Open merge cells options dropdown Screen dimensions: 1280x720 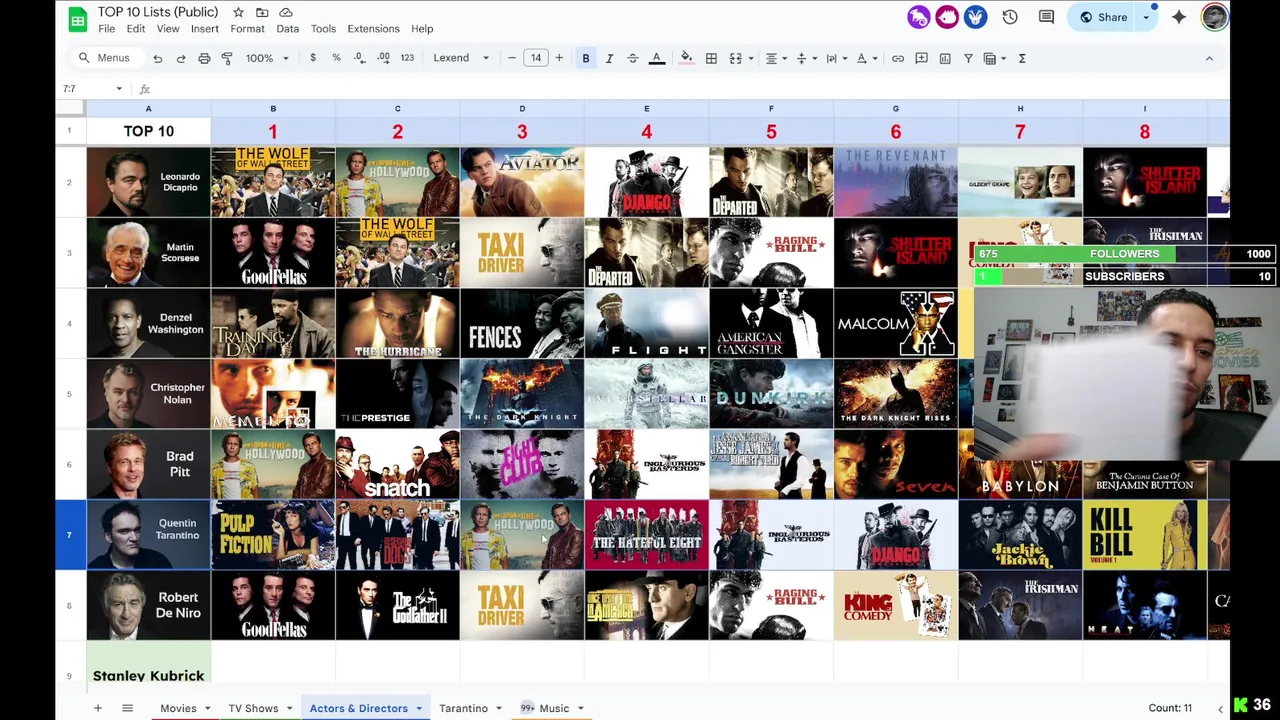point(751,58)
